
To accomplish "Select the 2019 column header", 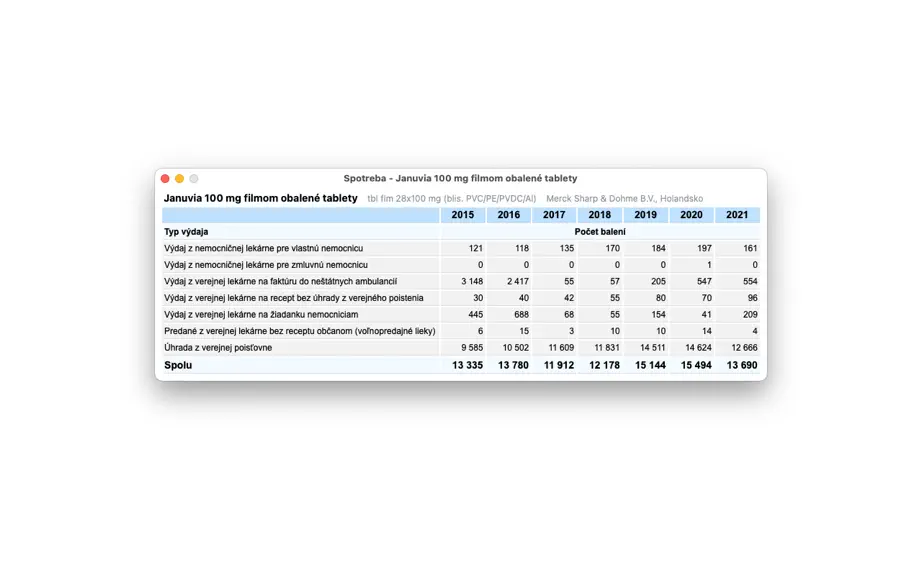I will tap(646, 215).
